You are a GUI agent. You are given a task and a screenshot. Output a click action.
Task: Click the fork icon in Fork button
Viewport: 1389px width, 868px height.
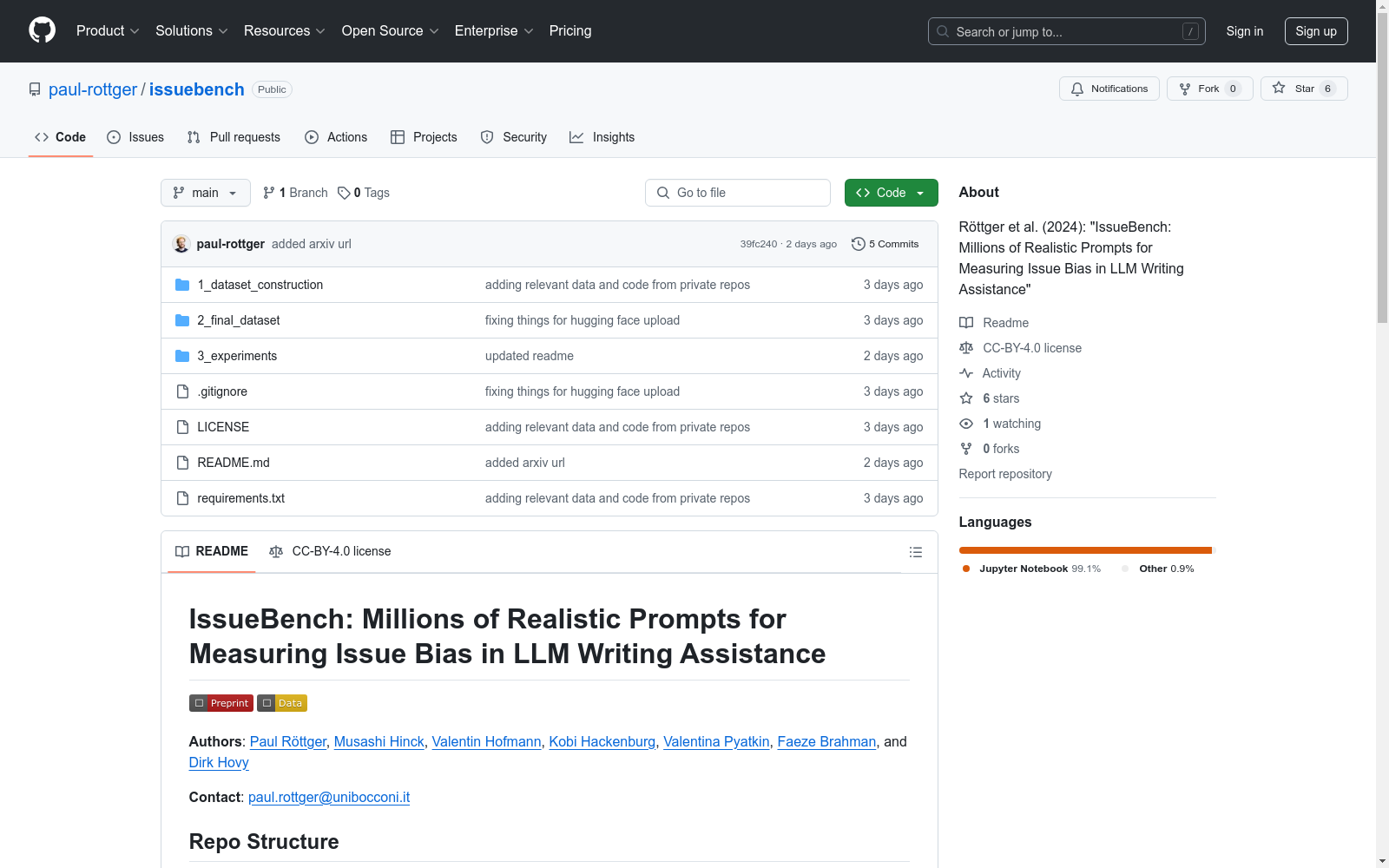tap(1185, 89)
